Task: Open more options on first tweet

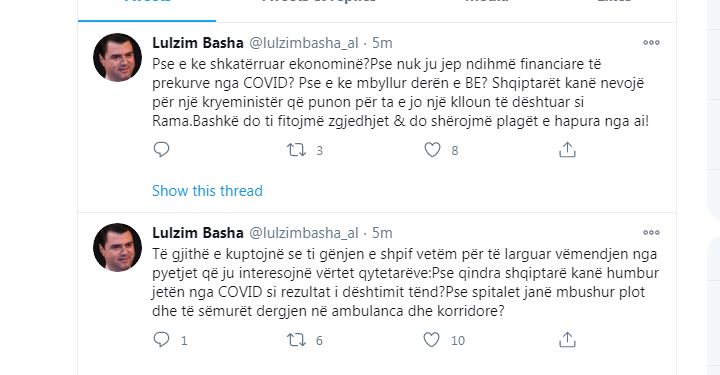Action: click(651, 43)
